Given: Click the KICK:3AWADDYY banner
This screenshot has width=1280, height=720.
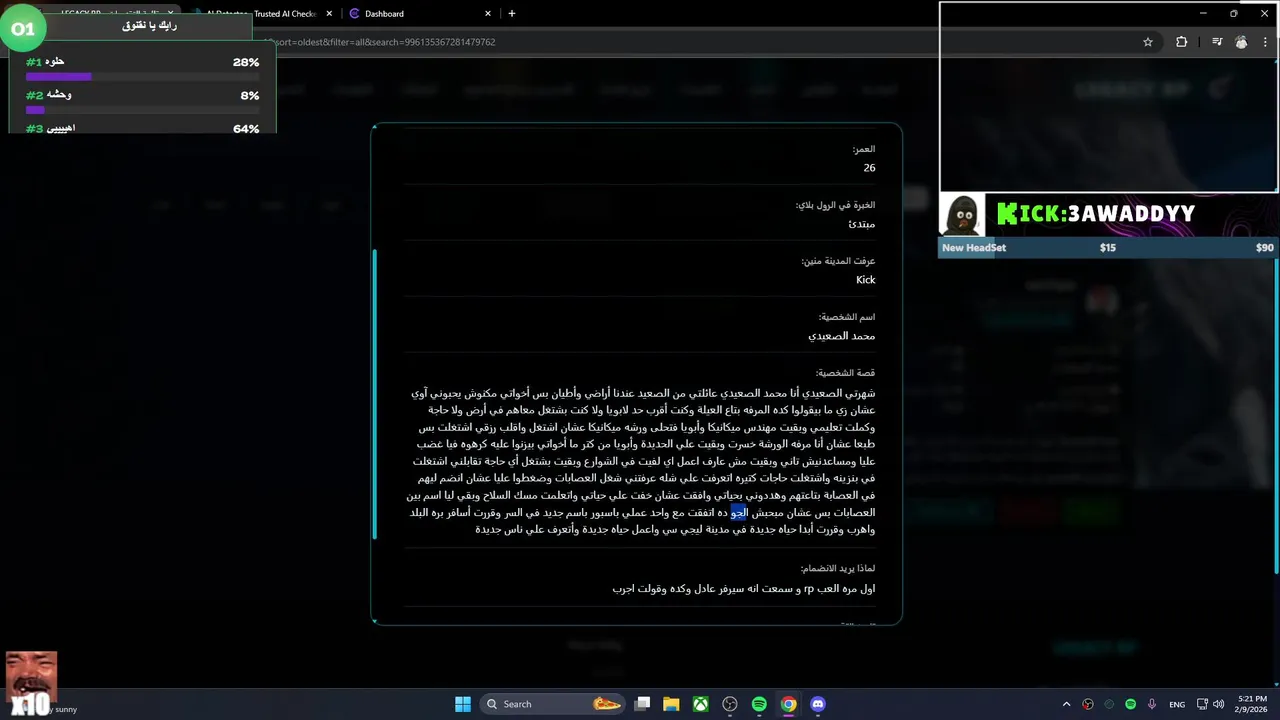Looking at the screenshot, I should [x=1096, y=214].
